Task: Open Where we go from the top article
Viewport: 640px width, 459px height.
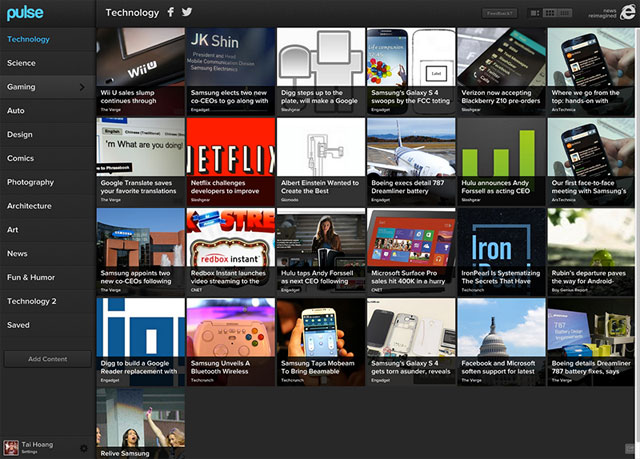Action: point(591,71)
